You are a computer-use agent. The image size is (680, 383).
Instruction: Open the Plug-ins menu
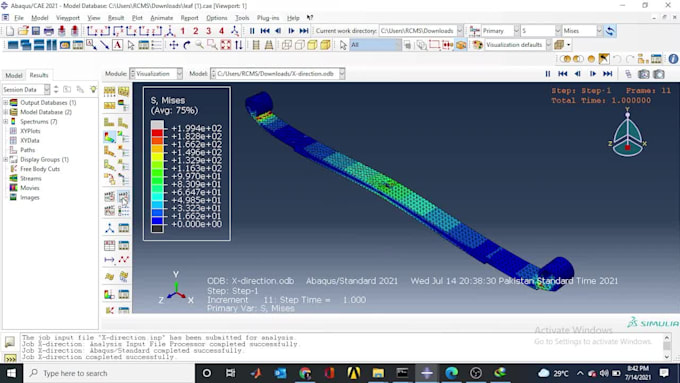[x=268, y=18]
